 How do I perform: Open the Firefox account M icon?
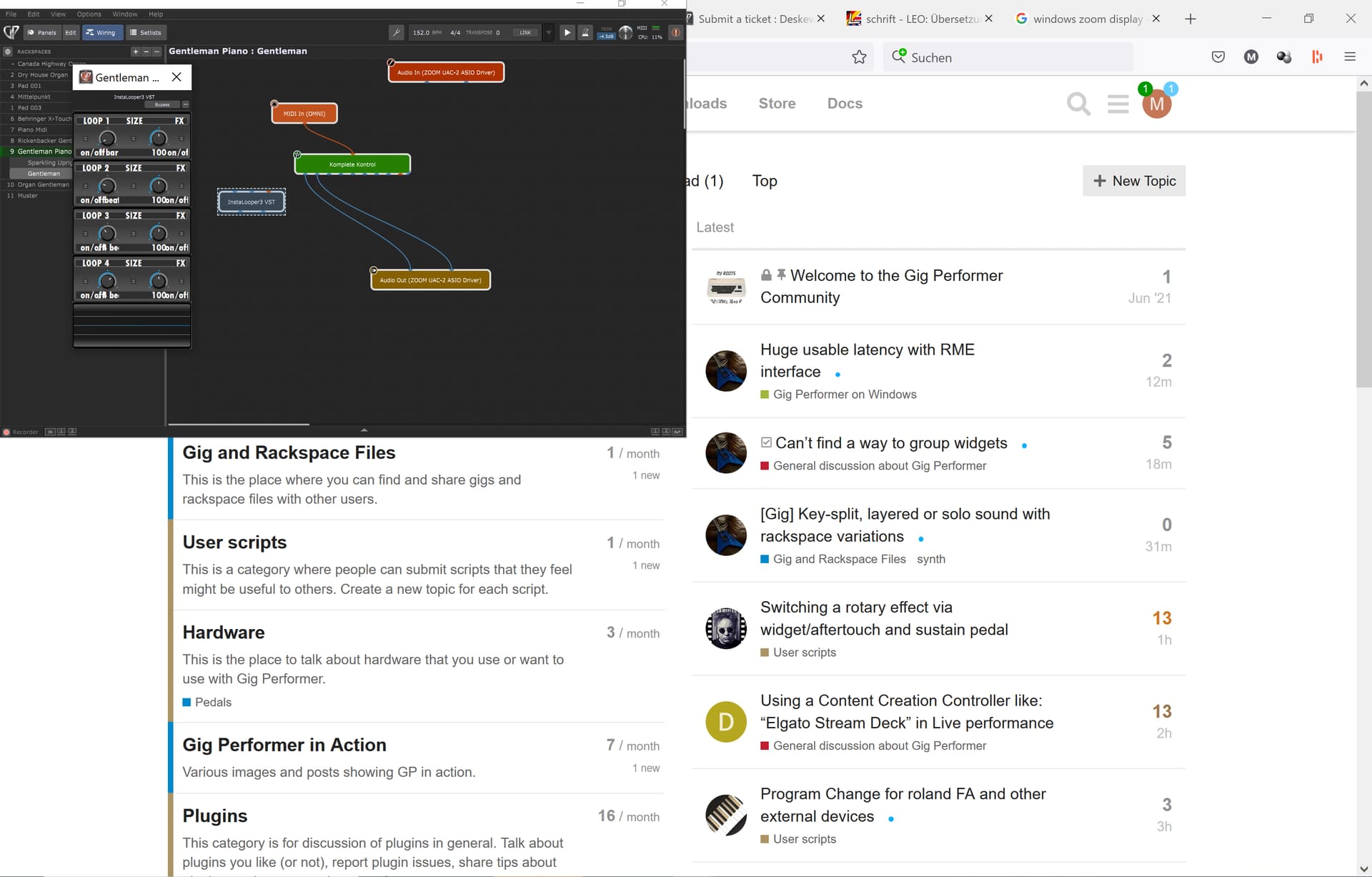point(1251,57)
